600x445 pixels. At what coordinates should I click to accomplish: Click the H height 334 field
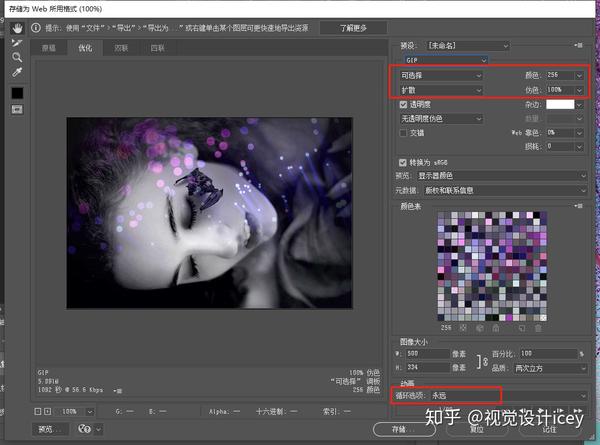point(427,367)
